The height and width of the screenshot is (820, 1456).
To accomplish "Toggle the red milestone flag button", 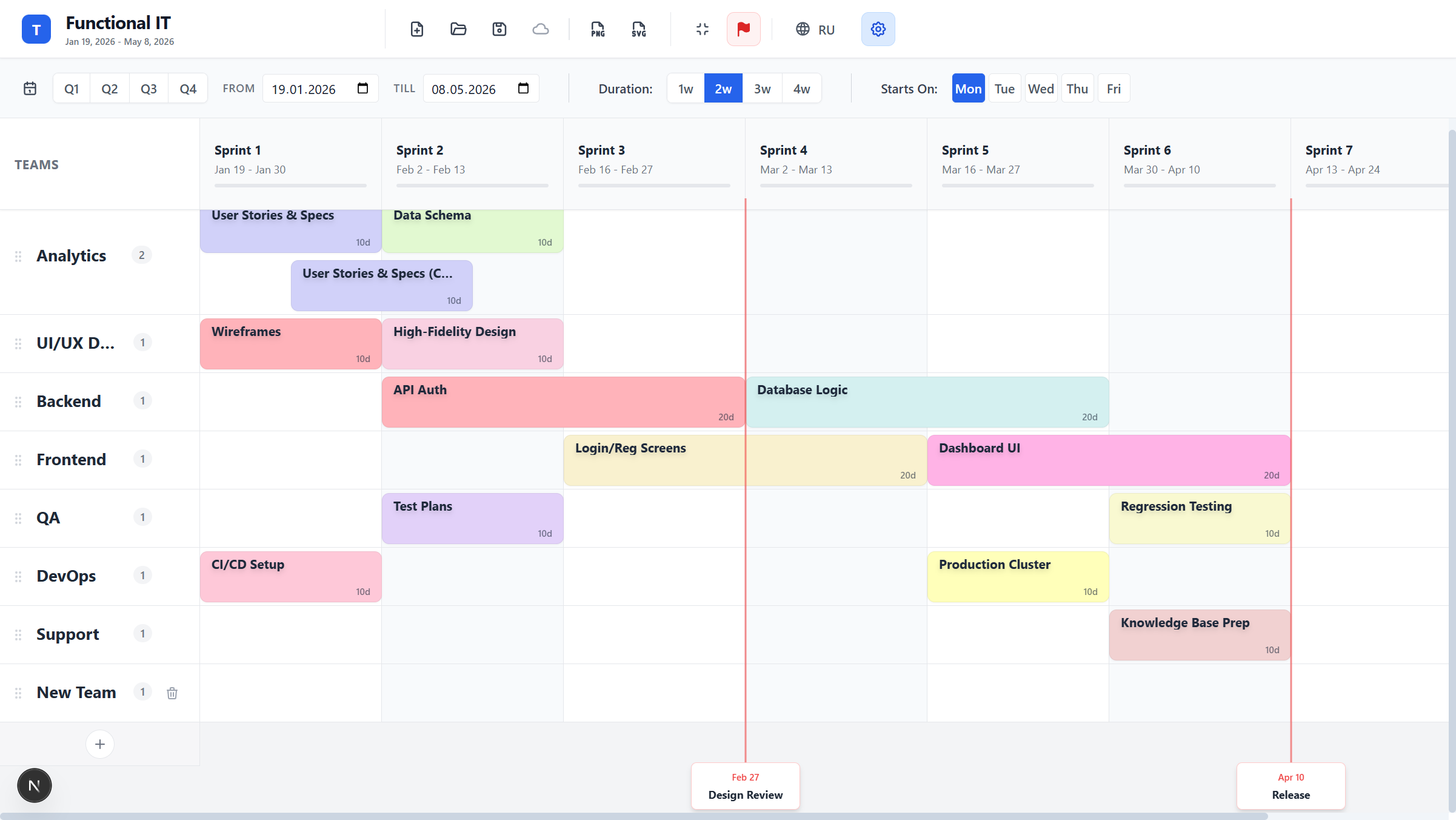I will (744, 29).
